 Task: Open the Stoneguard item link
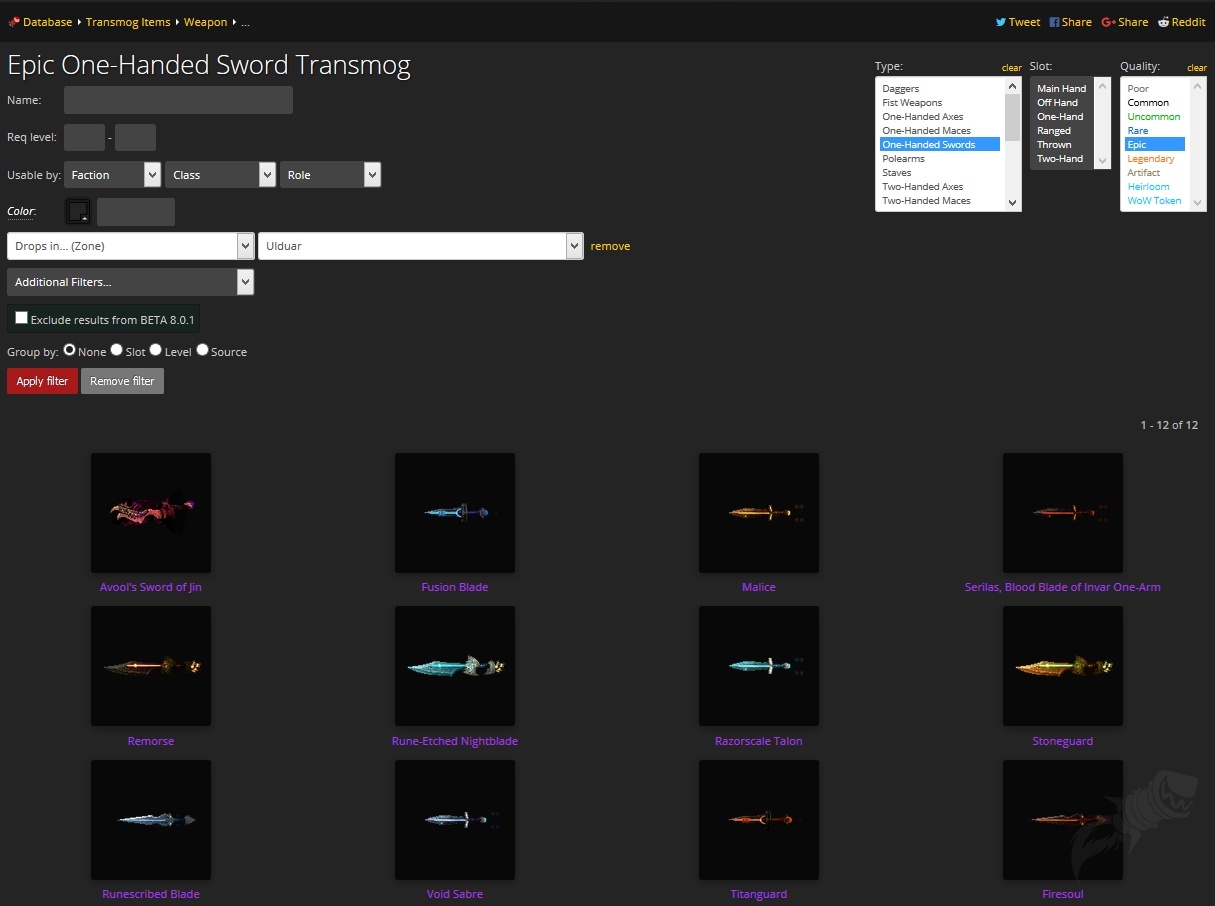coord(1063,741)
